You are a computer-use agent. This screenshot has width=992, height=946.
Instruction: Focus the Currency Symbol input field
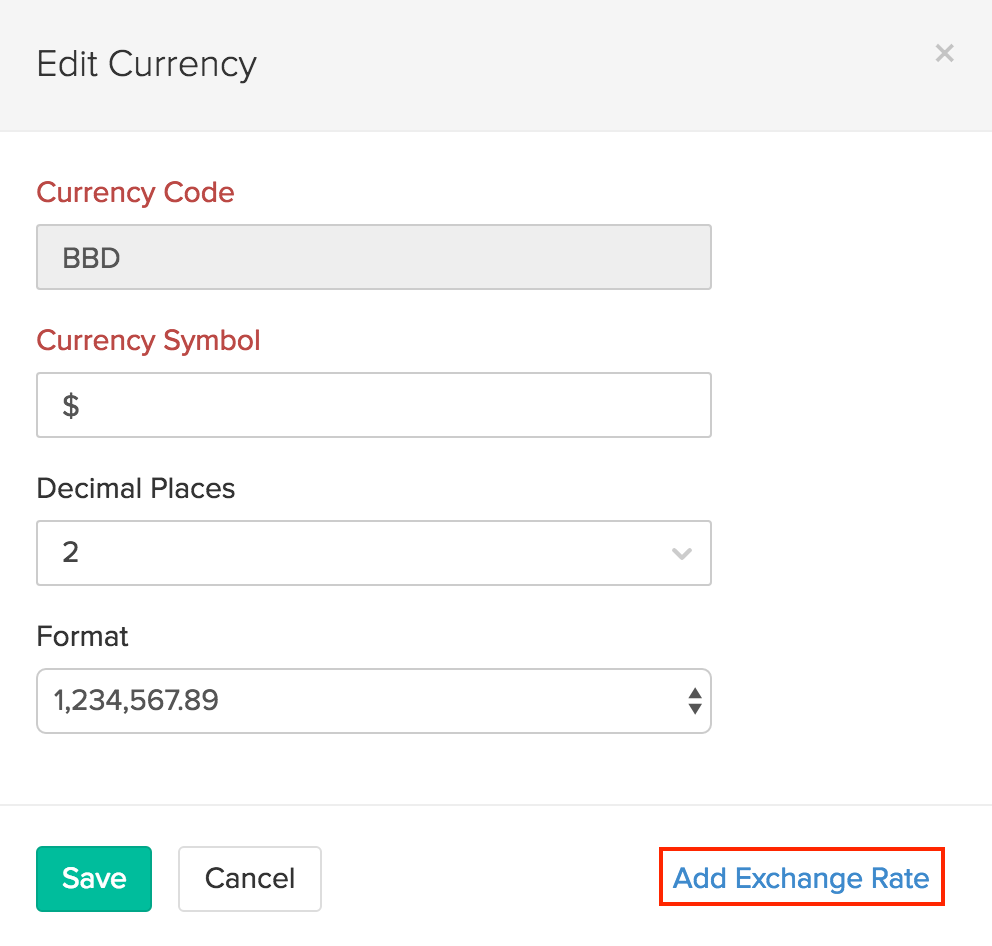pos(373,405)
